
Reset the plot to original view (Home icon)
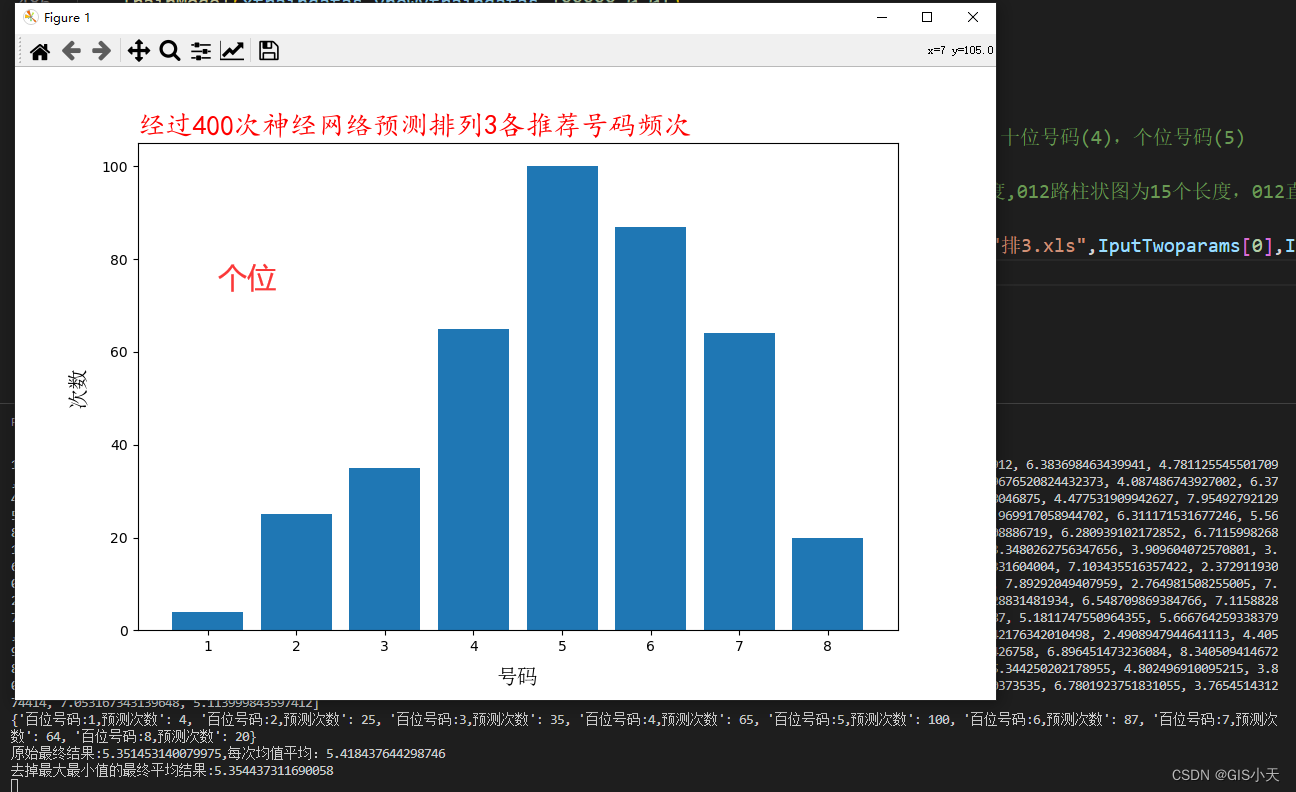(x=40, y=52)
